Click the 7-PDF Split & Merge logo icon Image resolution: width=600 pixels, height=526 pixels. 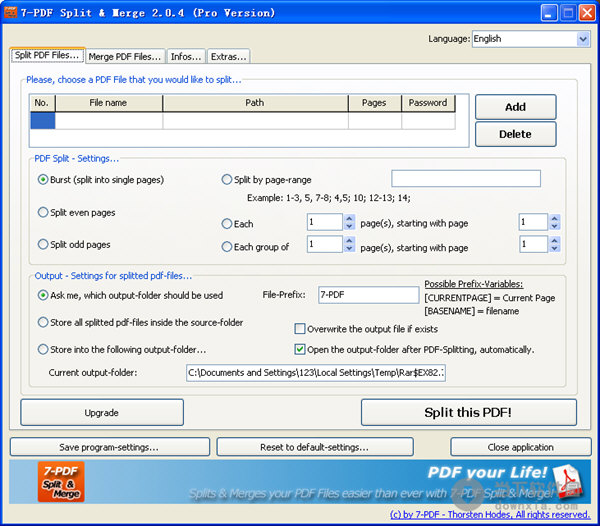tap(60, 482)
